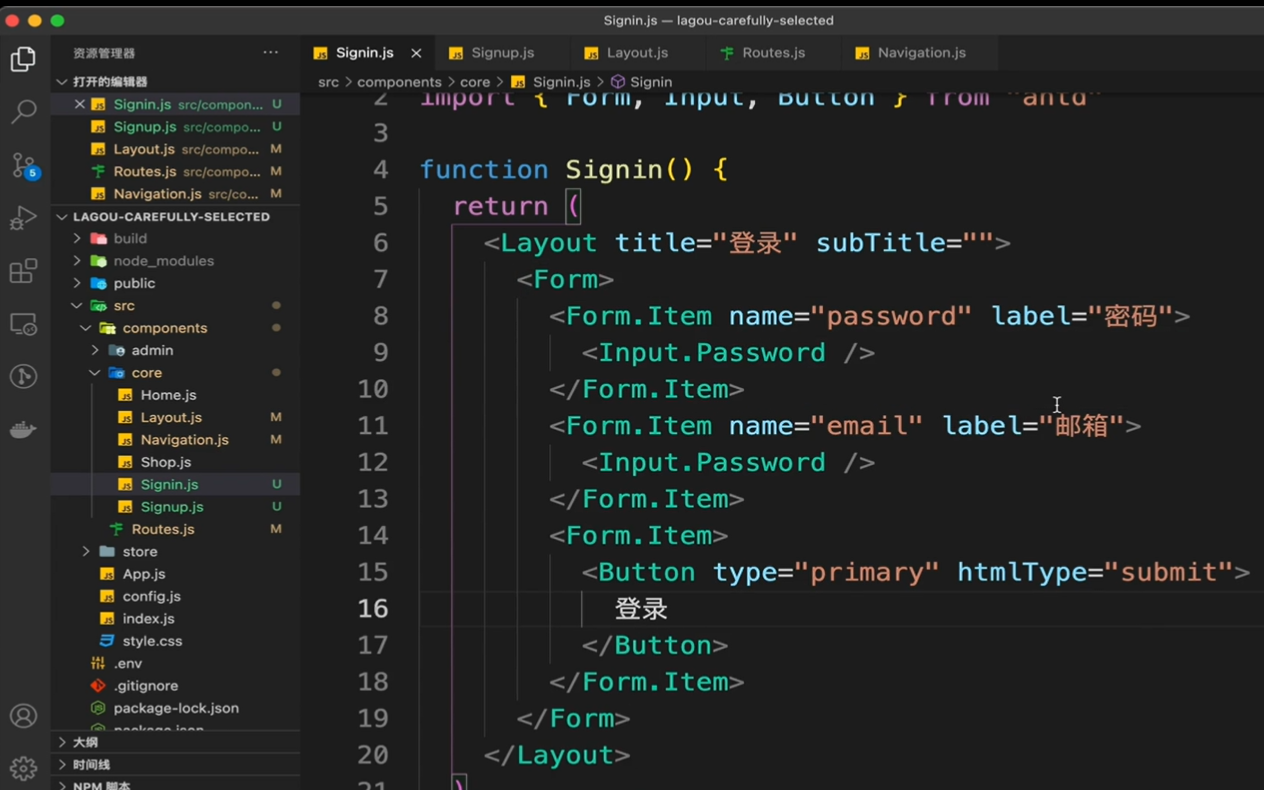Switch to the Navigation.js tab
Image resolution: width=1264 pixels, height=790 pixels.
(921, 53)
